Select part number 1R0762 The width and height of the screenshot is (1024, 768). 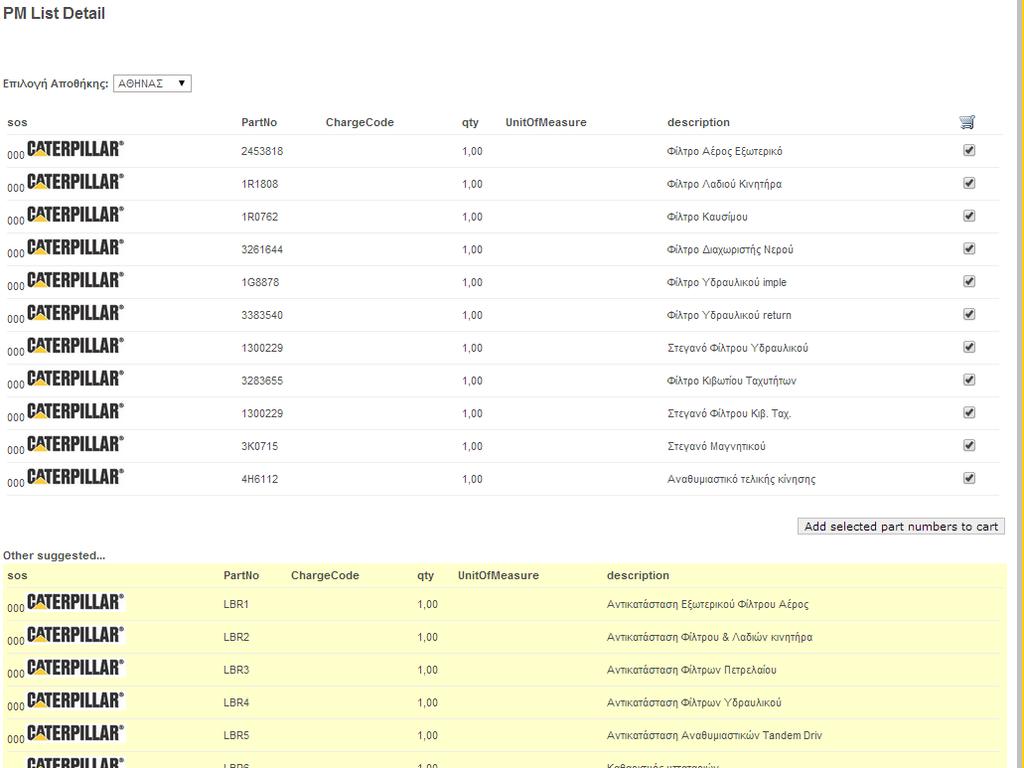[x=260, y=217]
